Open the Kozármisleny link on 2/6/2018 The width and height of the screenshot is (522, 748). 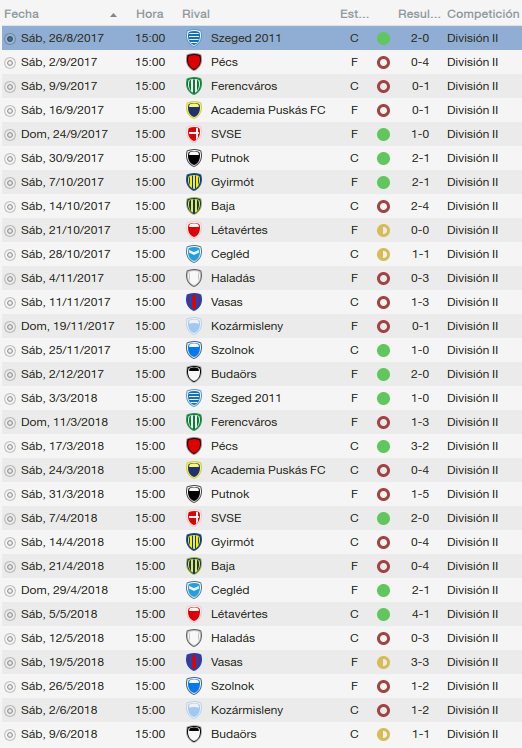tap(247, 710)
